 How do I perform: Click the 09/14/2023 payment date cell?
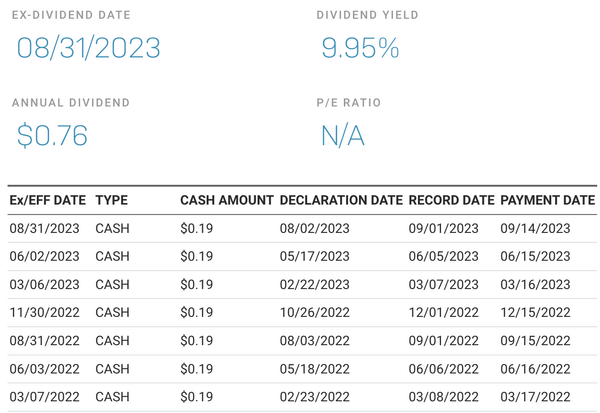point(535,228)
